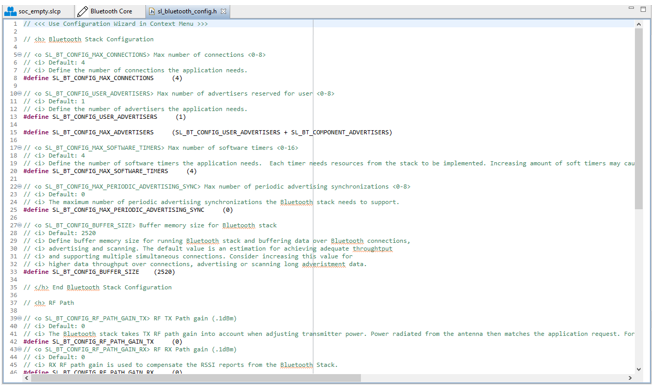Collapse the RF_PATH_GAIN_RX comment fold at line 43
The width and height of the screenshot is (652, 387).
[20, 350]
